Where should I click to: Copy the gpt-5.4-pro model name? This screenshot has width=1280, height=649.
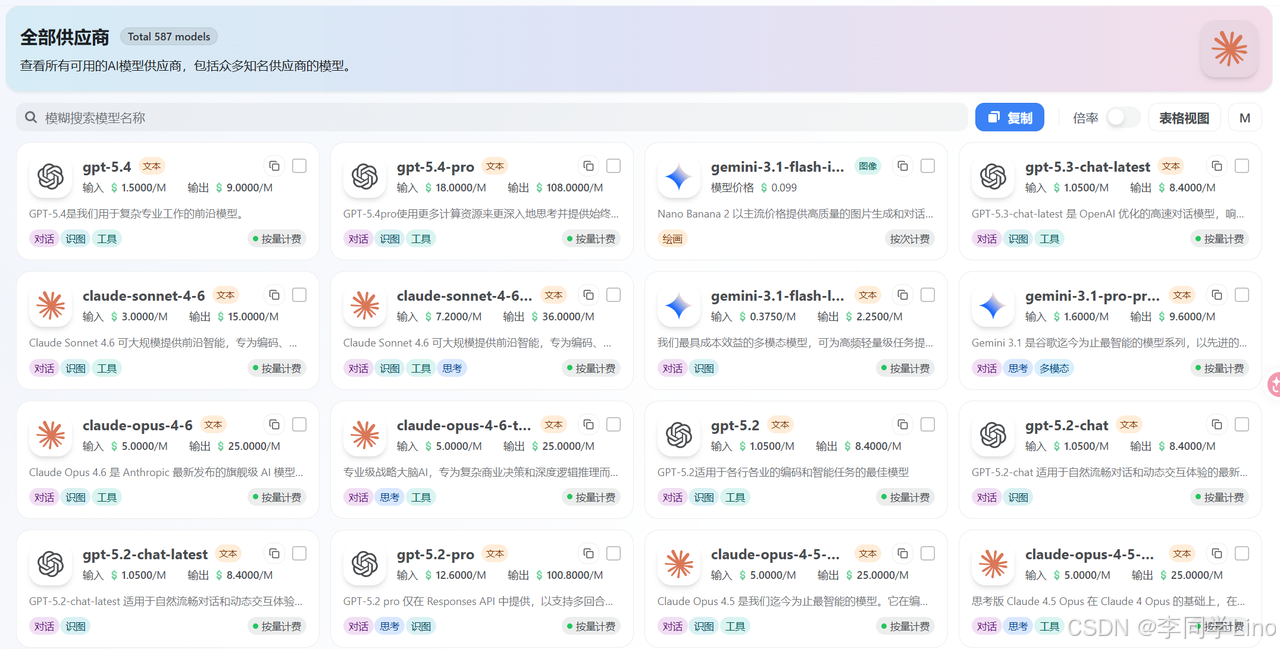[588, 166]
